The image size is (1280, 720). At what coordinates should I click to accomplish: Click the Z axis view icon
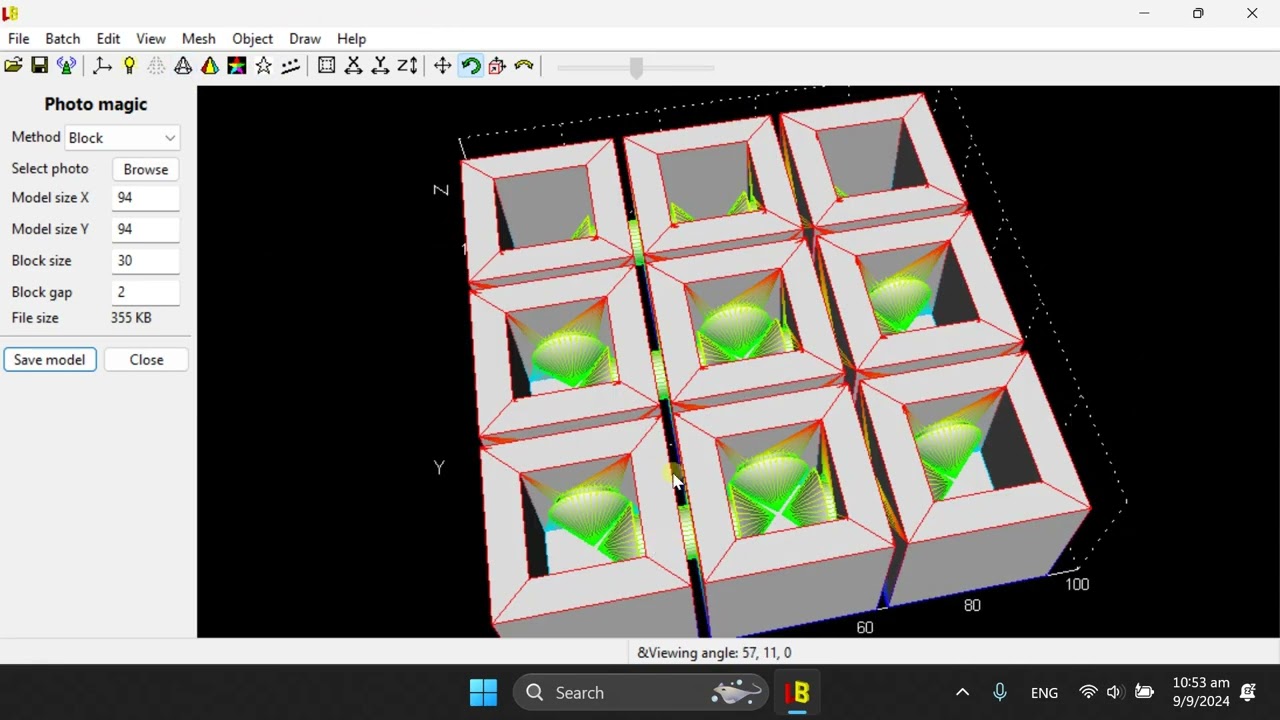tap(407, 66)
